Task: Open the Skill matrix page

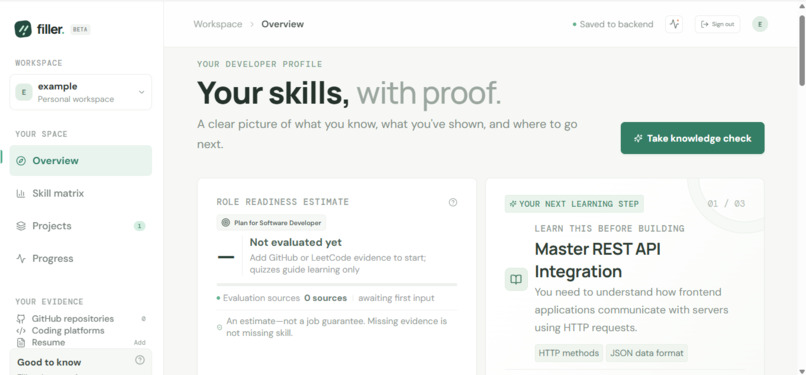Action: tap(81, 194)
